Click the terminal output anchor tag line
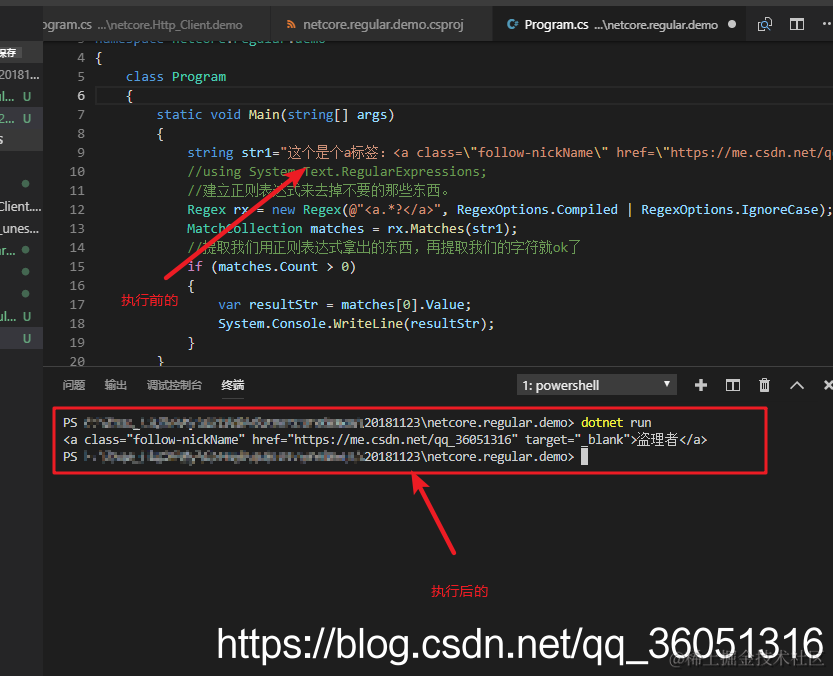 385,440
